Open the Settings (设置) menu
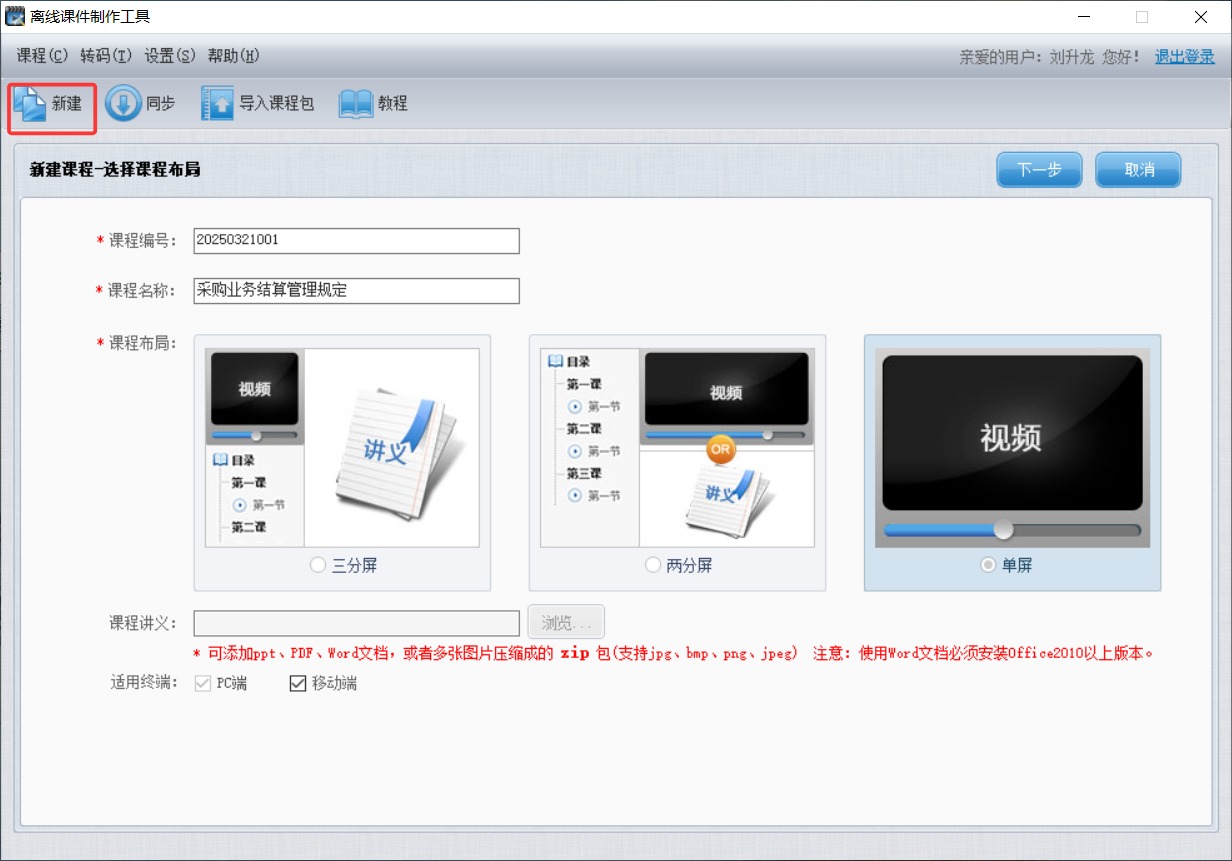The image size is (1232, 861). tap(170, 56)
